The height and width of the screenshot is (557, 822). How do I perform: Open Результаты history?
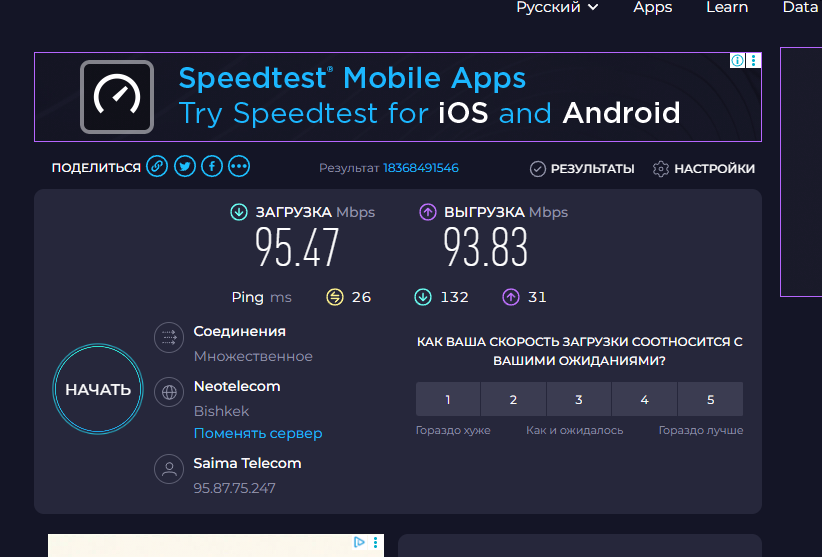(x=582, y=169)
